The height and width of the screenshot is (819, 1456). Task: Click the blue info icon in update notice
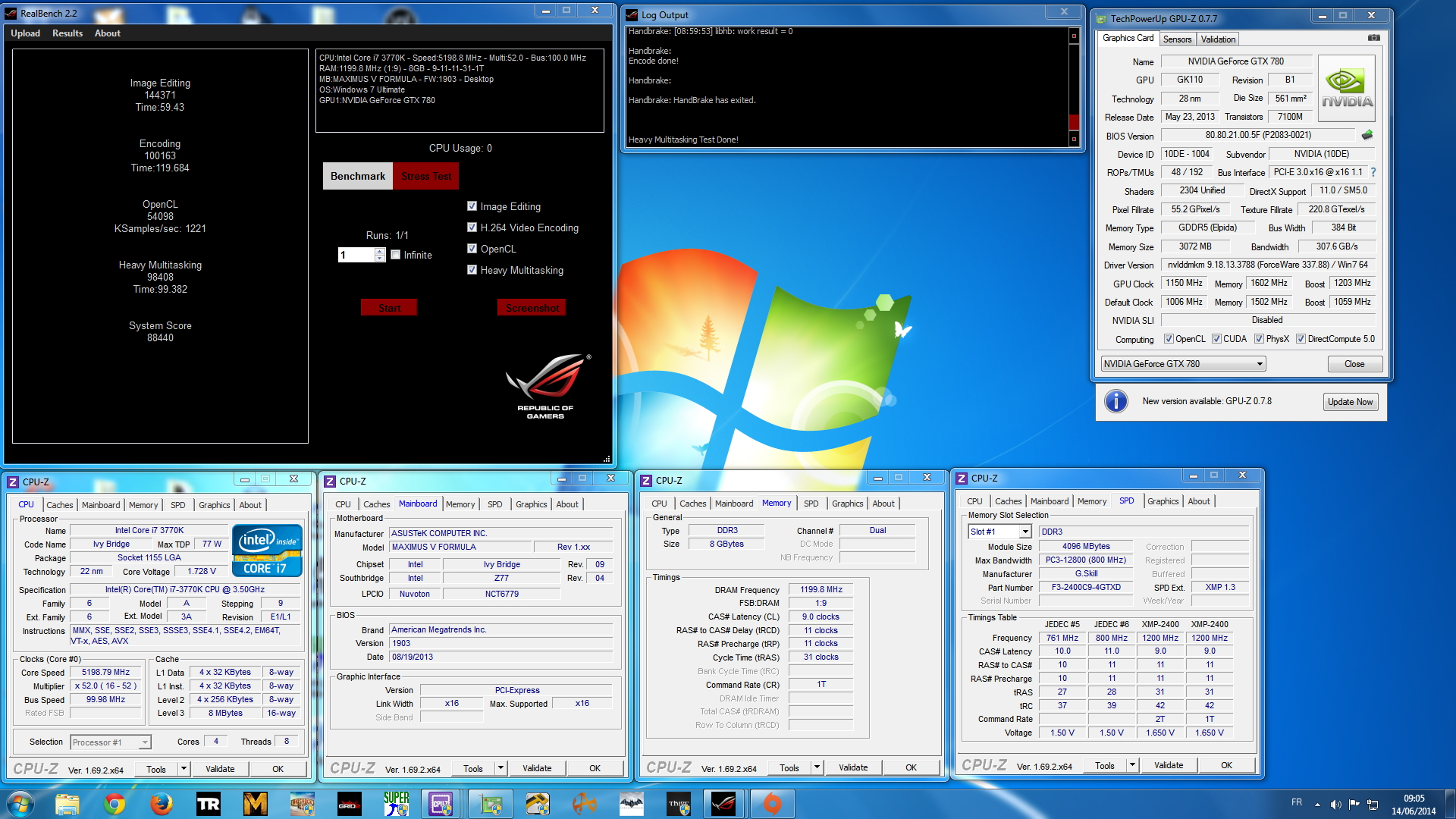(x=1116, y=401)
